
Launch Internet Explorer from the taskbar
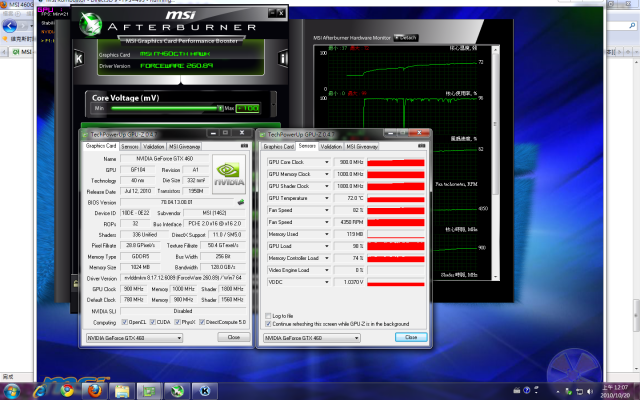pos(40,391)
